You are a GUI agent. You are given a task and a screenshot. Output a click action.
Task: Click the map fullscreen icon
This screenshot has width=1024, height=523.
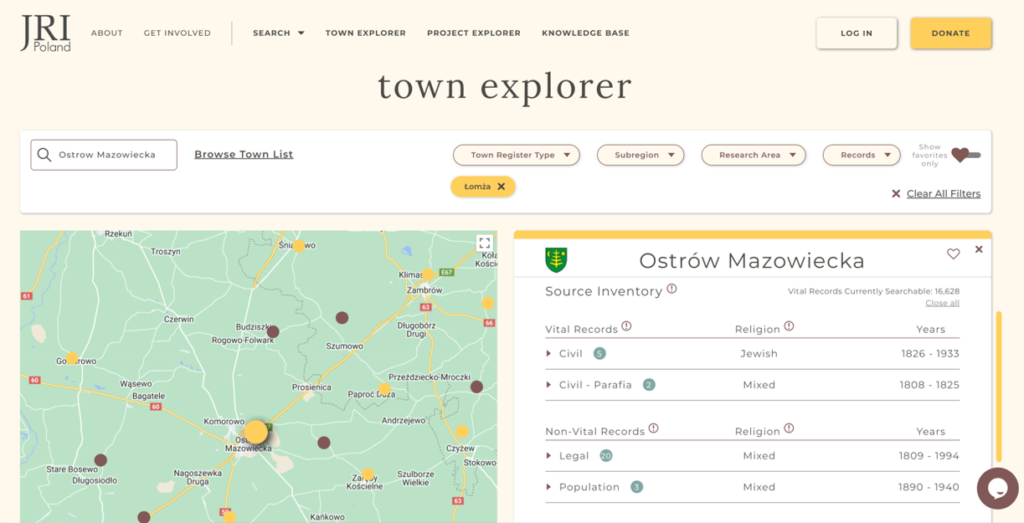click(484, 243)
